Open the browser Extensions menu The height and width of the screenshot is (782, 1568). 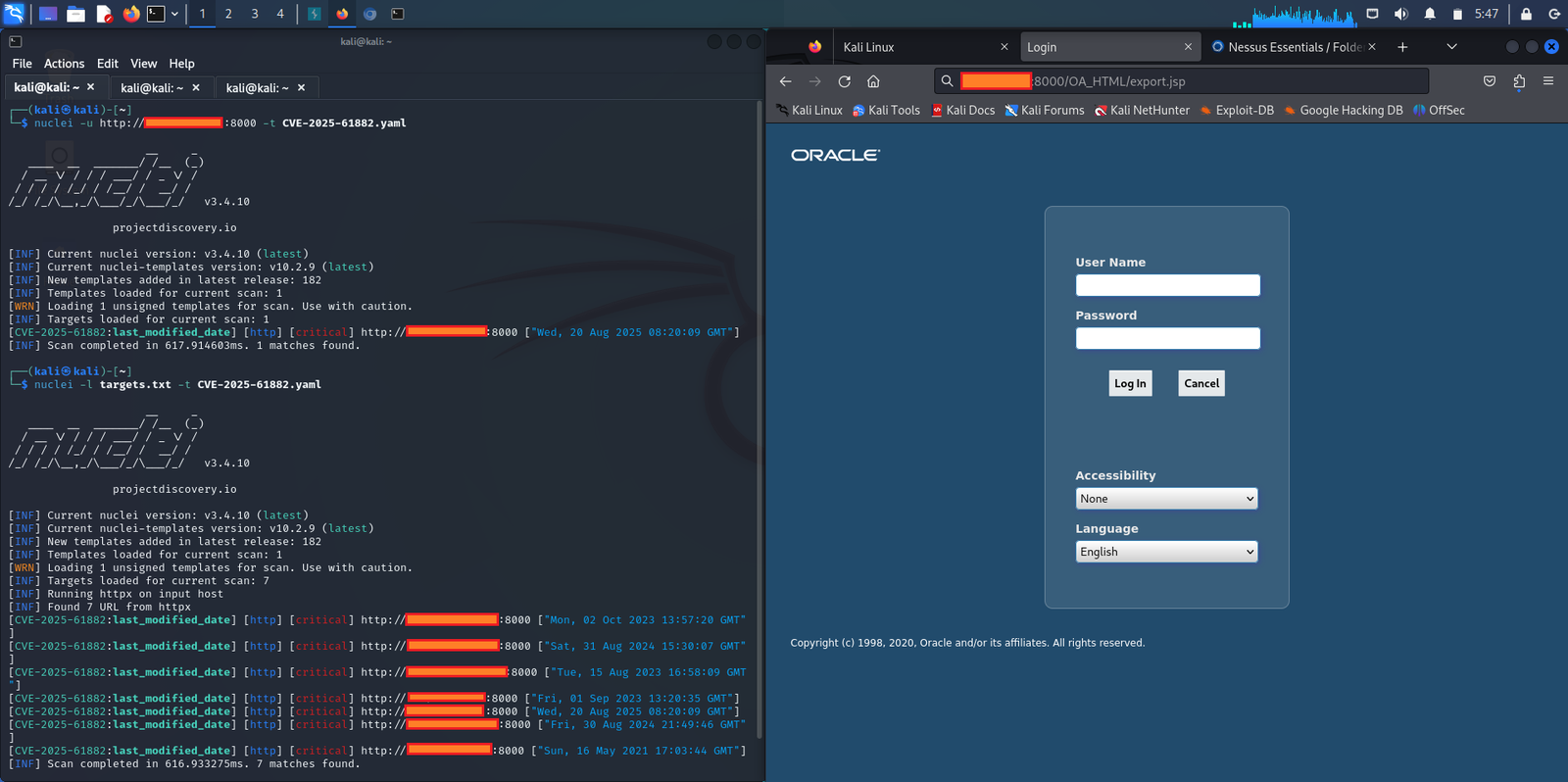pyautogui.click(x=1519, y=81)
